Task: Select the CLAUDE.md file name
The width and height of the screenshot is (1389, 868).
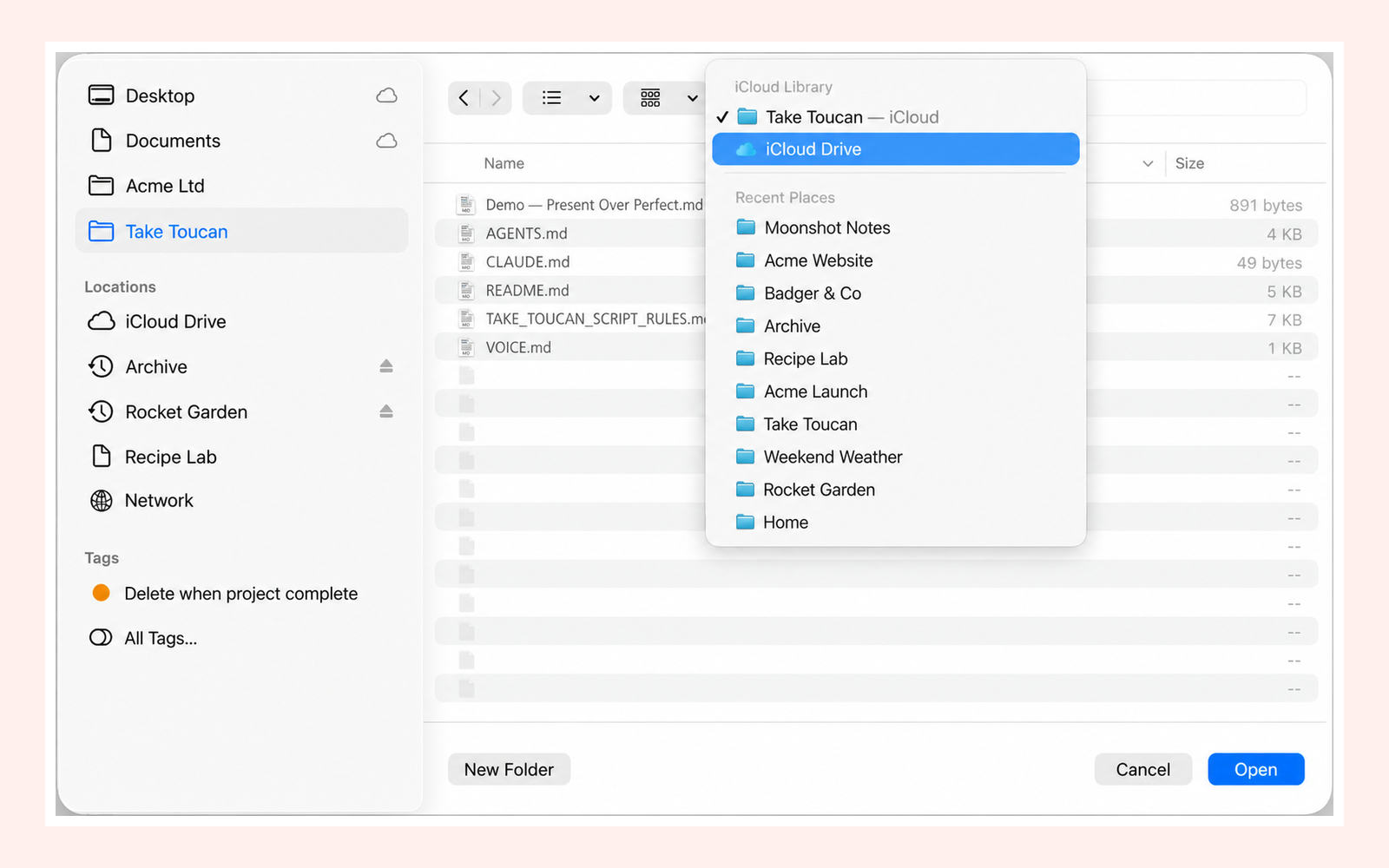Action: [528, 262]
